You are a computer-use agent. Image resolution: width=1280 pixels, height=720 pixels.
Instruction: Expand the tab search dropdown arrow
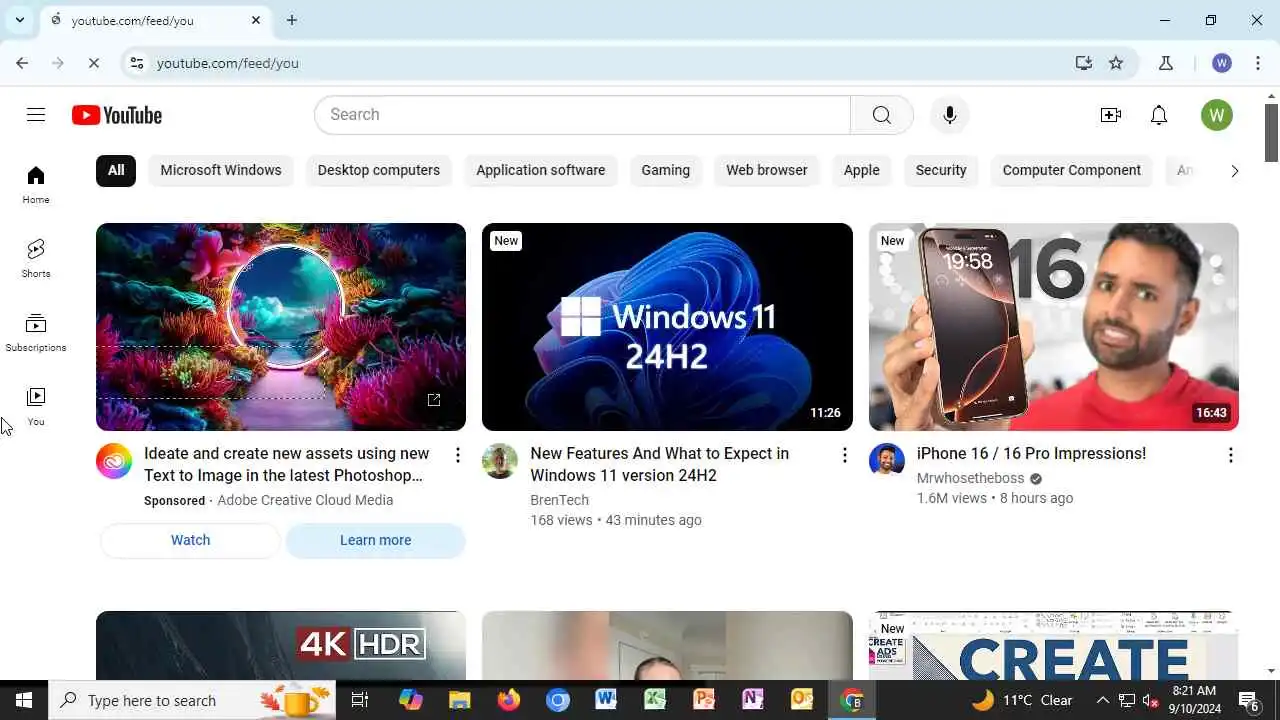click(19, 20)
